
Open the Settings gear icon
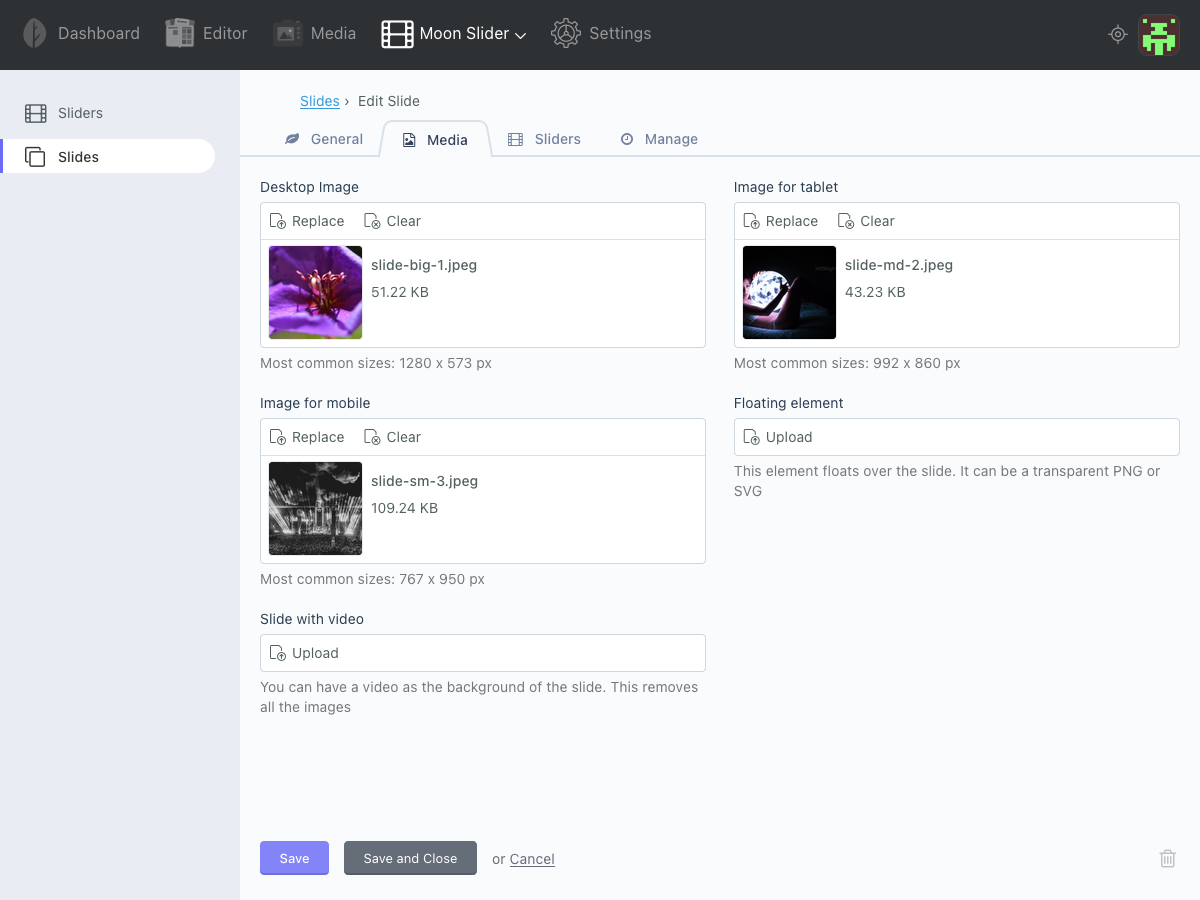point(566,33)
